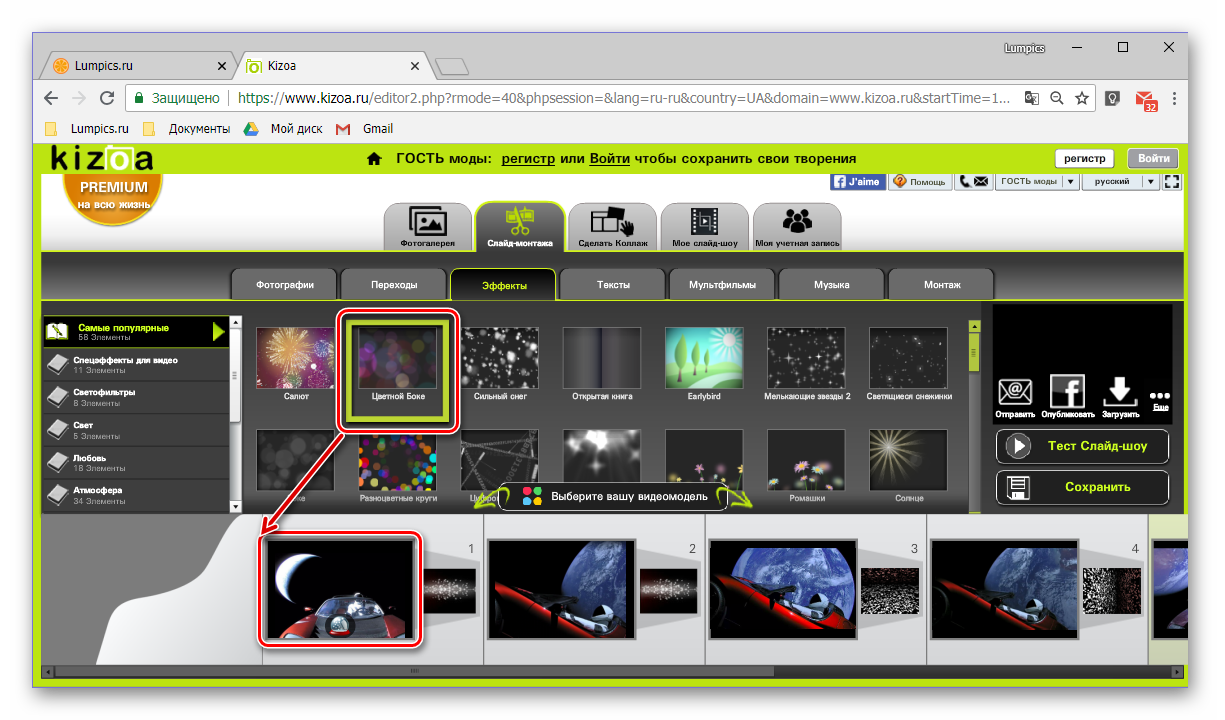Reload the page in the browser
The image size is (1225, 720).
[107, 98]
